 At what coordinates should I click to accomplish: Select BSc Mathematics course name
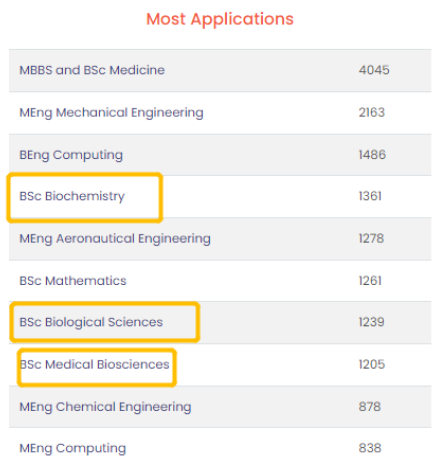click(73, 281)
